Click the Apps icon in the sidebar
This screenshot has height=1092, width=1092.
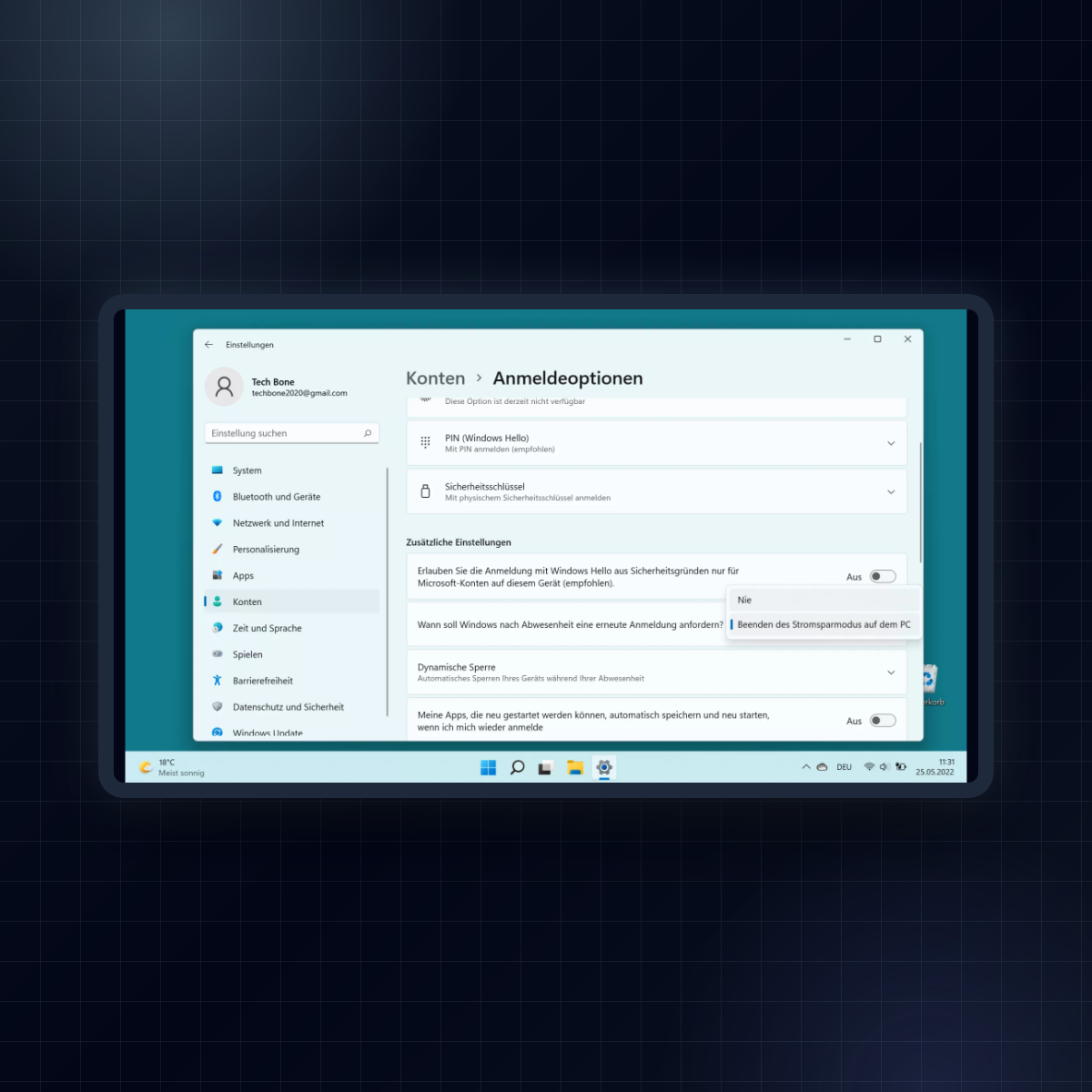(x=217, y=575)
